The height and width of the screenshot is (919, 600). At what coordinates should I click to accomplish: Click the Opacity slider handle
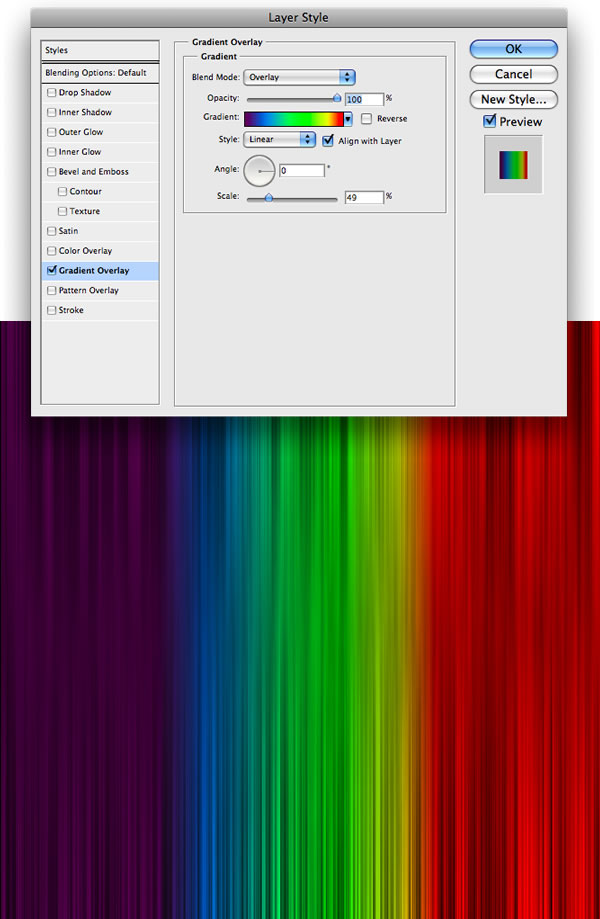(x=337, y=98)
